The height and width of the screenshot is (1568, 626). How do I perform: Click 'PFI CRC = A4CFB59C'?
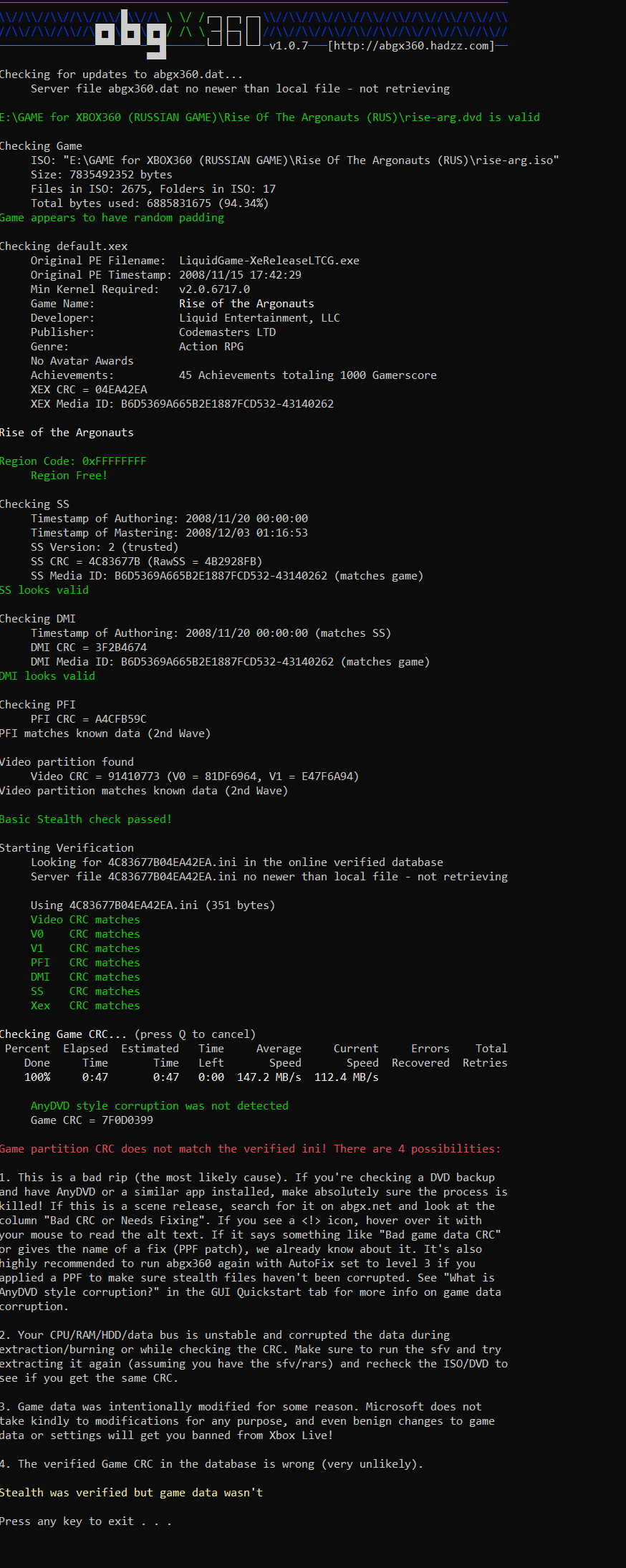point(89,719)
